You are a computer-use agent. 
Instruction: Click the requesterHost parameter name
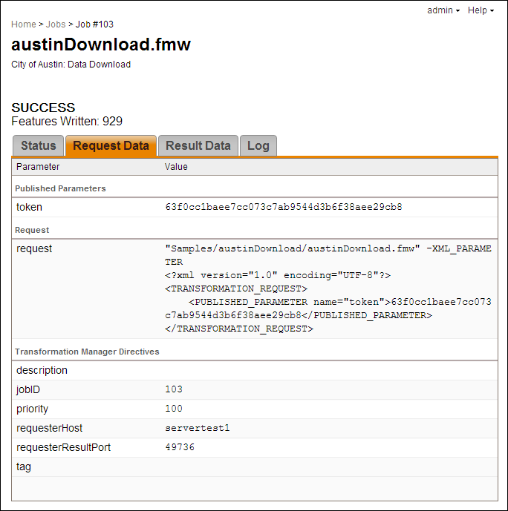pos(49,428)
